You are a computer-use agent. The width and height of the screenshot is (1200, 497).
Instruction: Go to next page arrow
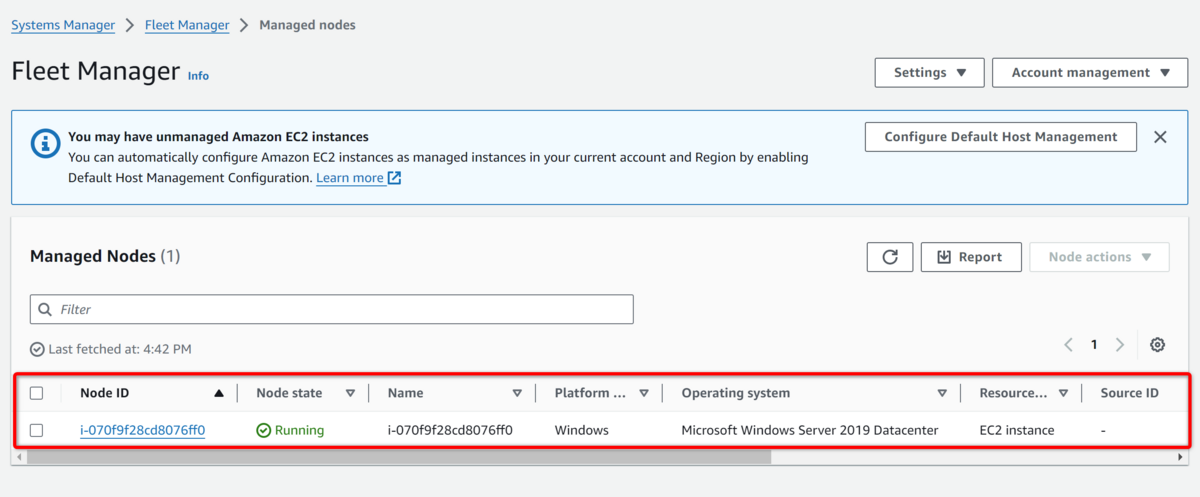tap(1120, 345)
